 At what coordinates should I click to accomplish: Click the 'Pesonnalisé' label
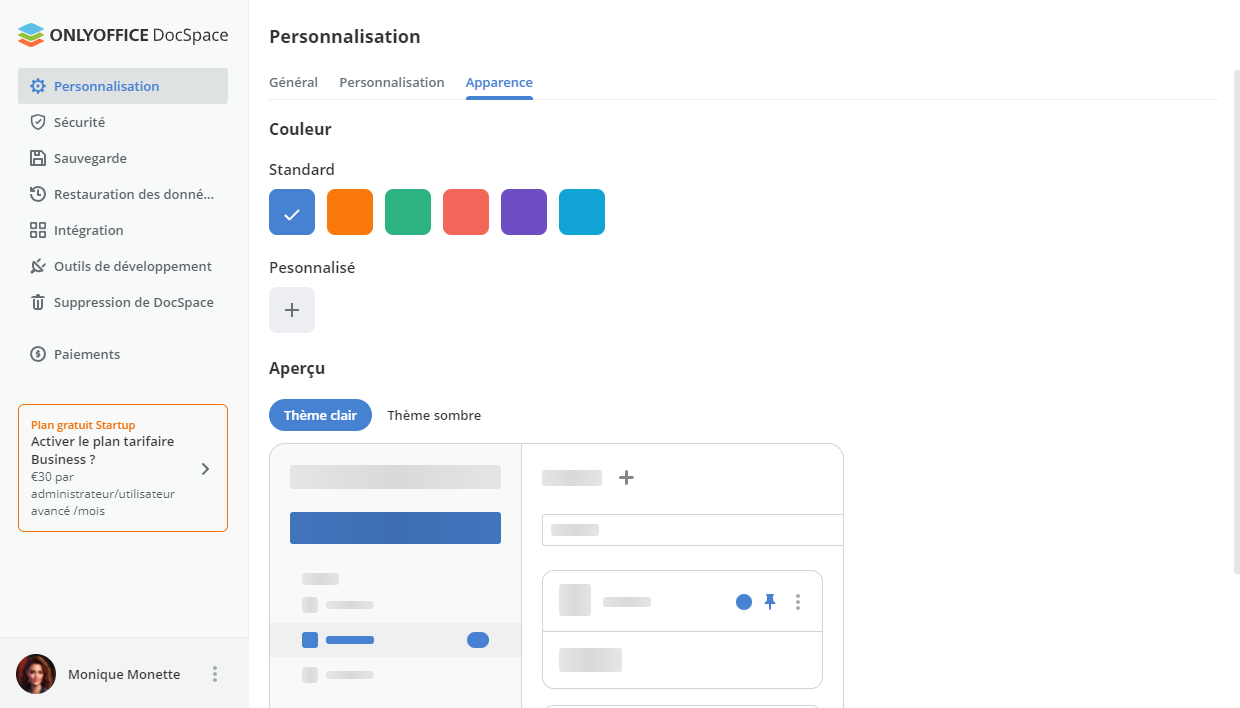tap(312, 268)
